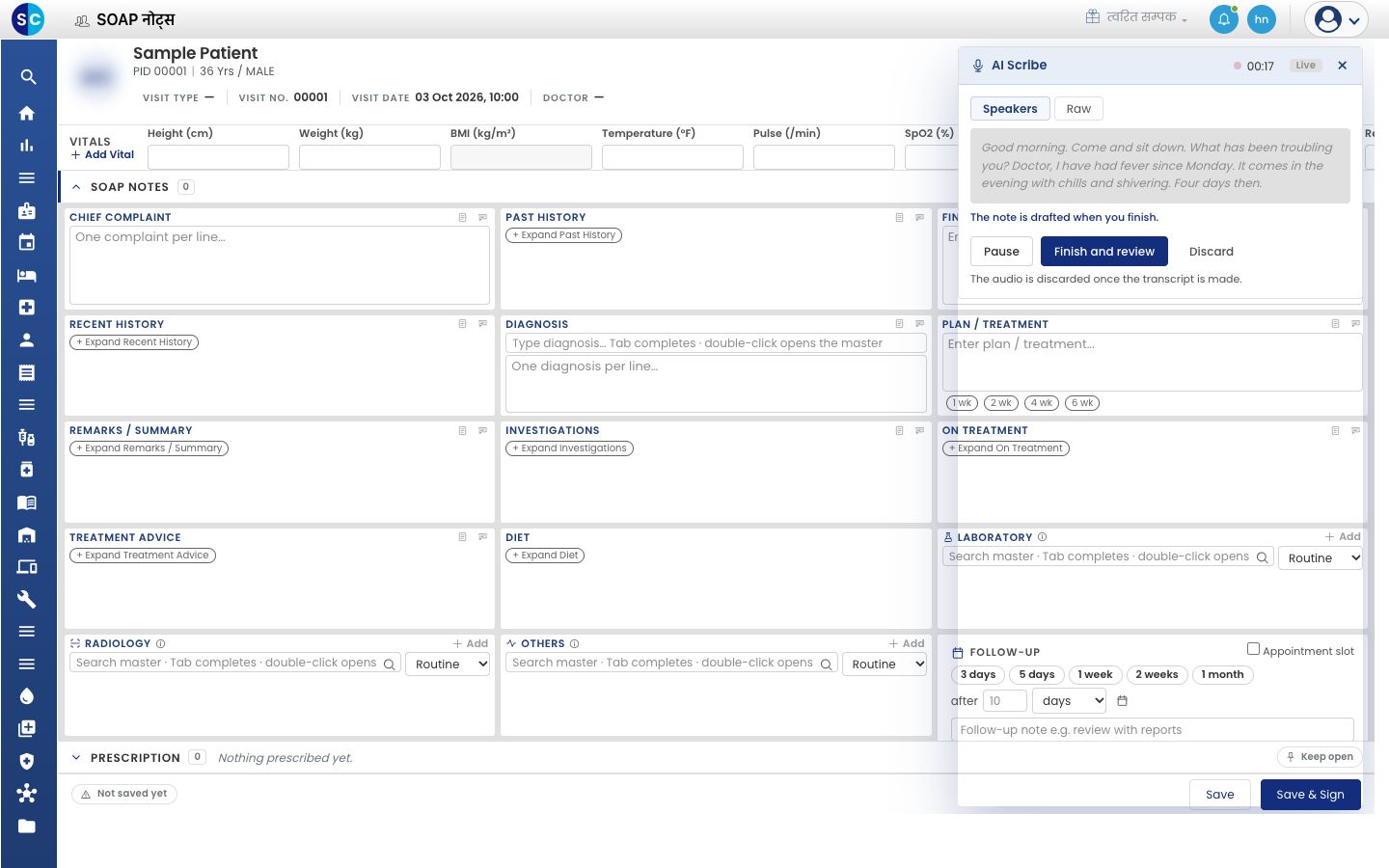1389x868 pixels.
Task: Go to the home icon in sidebar
Action: click(27, 113)
